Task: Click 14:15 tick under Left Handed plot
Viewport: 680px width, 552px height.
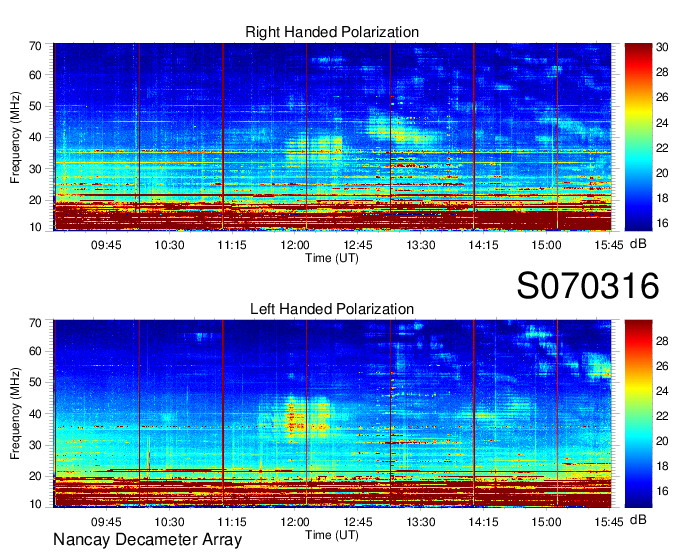Action: [x=483, y=522]
